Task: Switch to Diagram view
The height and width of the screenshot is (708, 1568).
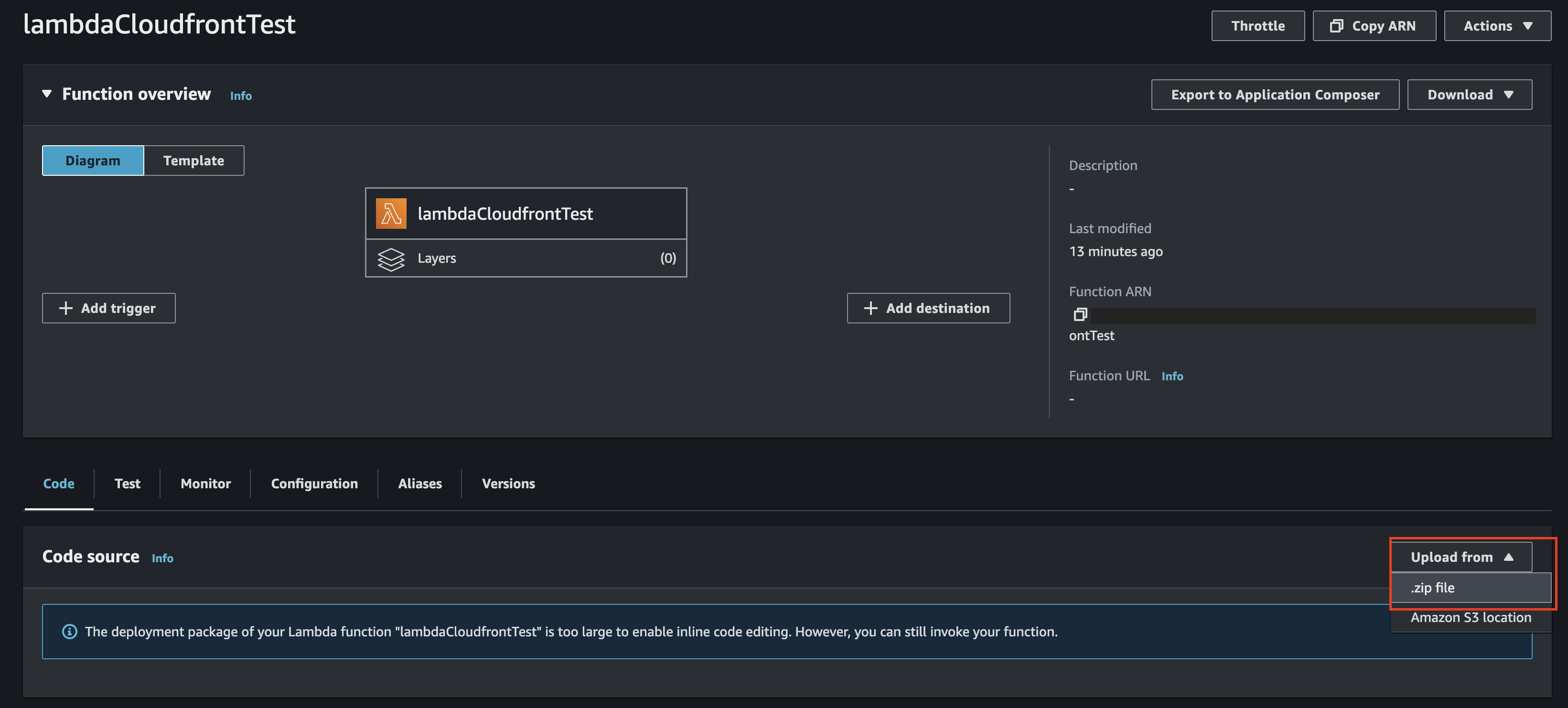Action: 93,161
